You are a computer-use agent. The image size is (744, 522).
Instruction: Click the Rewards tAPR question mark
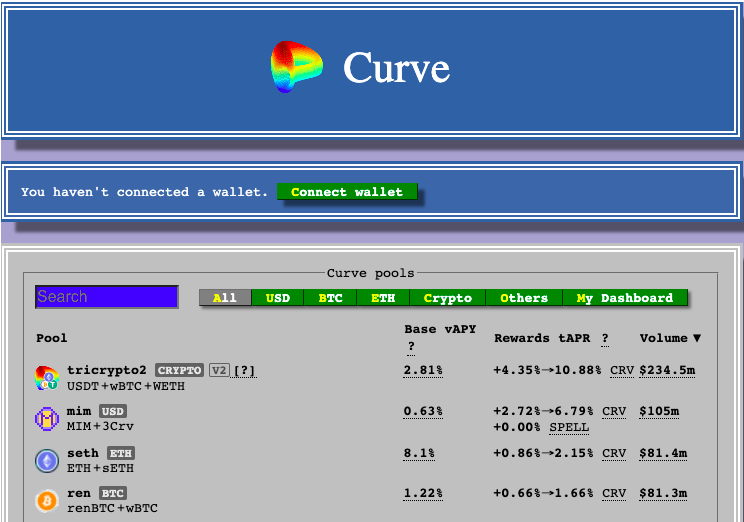tap(605, 338)
